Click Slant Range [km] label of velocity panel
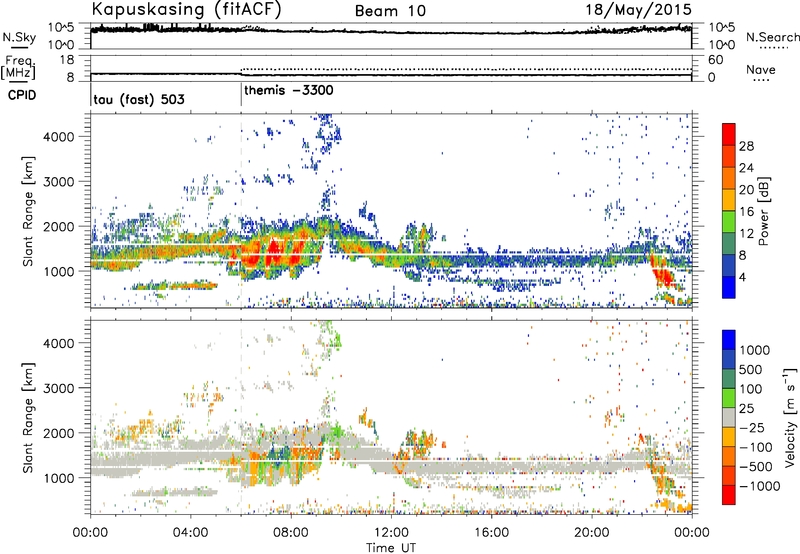The width and height of the screenshot is (800, 554). [x=28, y=418]
